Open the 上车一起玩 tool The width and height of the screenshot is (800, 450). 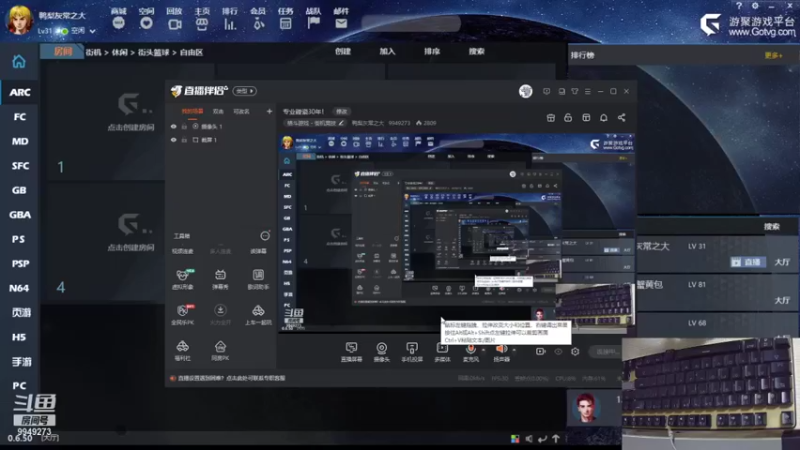258,315
